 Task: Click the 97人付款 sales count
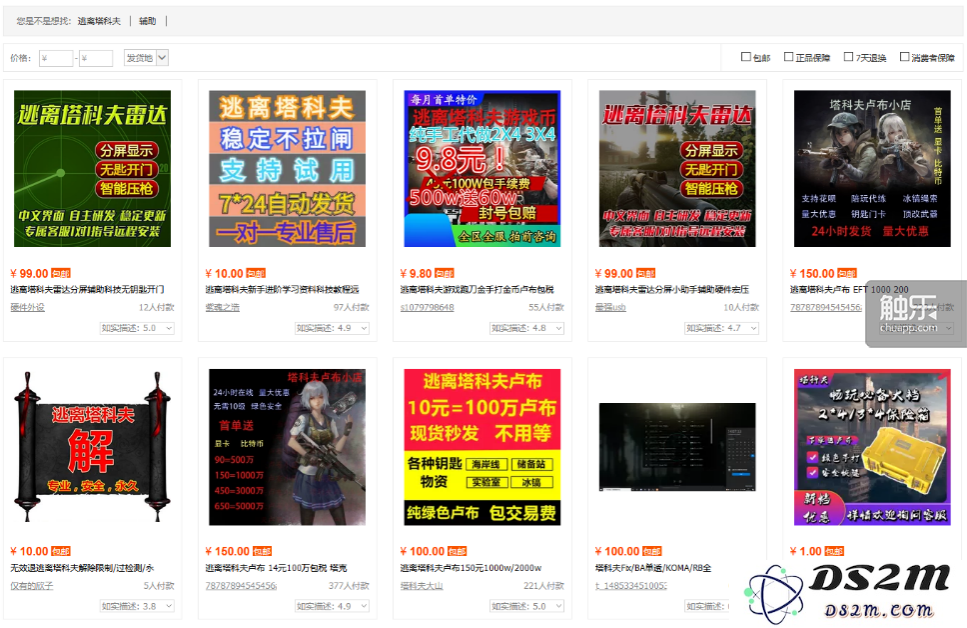[352, 307]
